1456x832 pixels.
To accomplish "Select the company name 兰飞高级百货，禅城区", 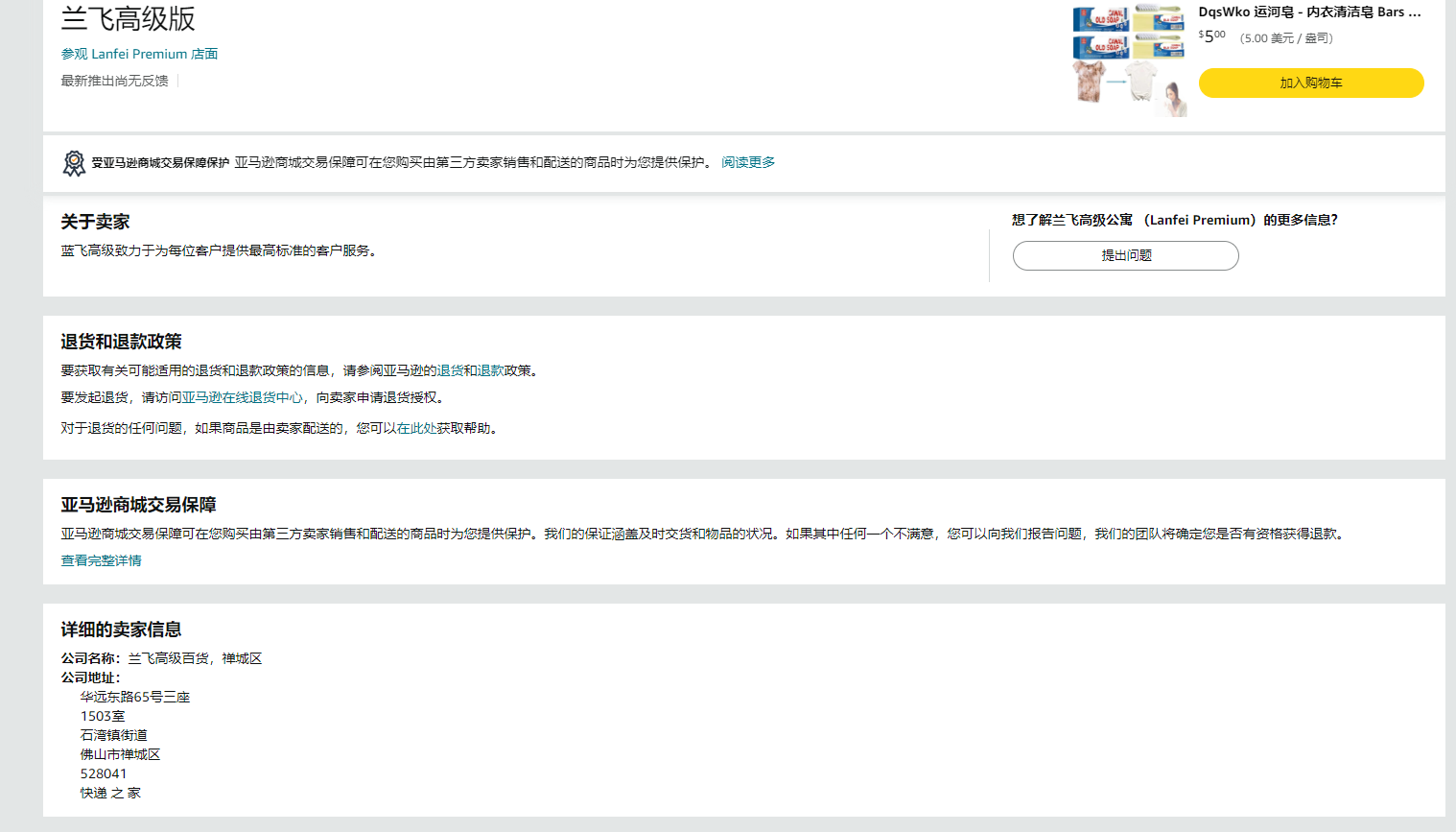I will [196, 658].
